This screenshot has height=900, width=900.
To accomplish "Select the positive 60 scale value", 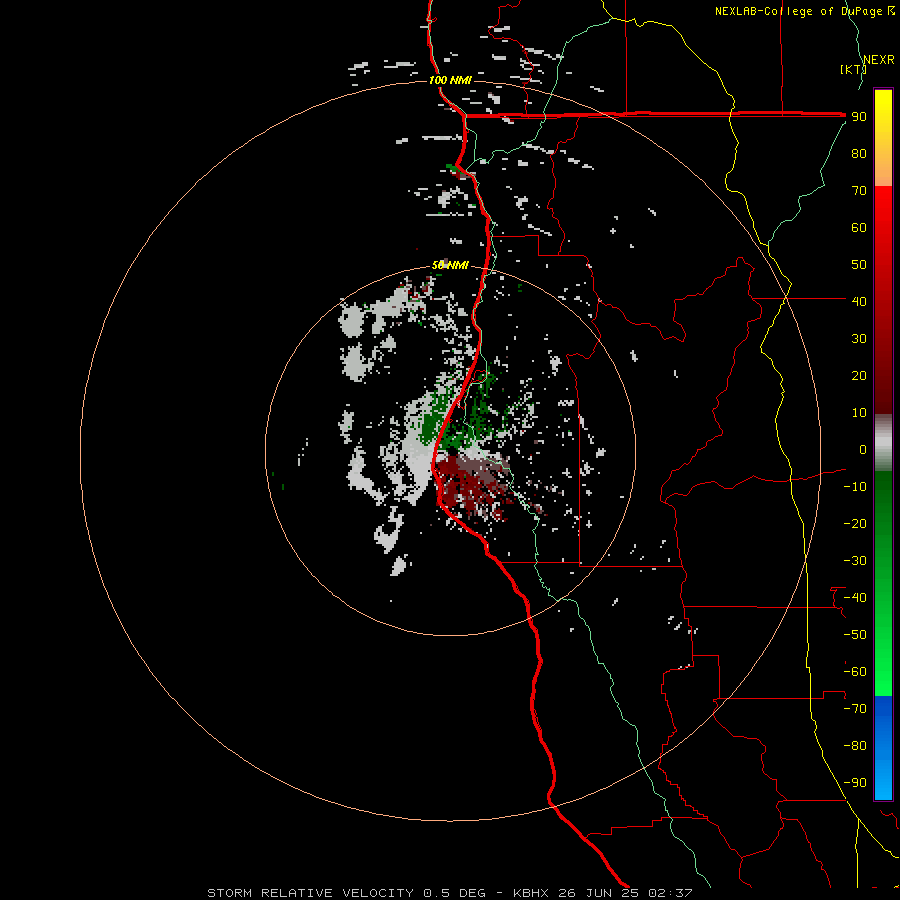I will click(x=859, y=227).
